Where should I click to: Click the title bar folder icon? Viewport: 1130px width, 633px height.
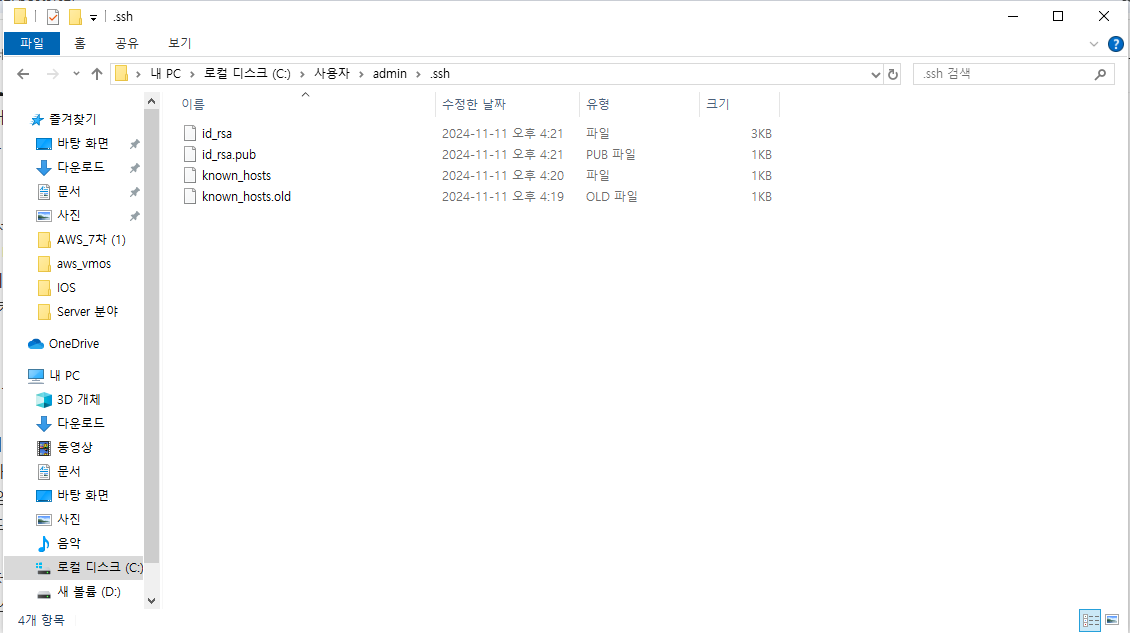(x=21, y=17)
